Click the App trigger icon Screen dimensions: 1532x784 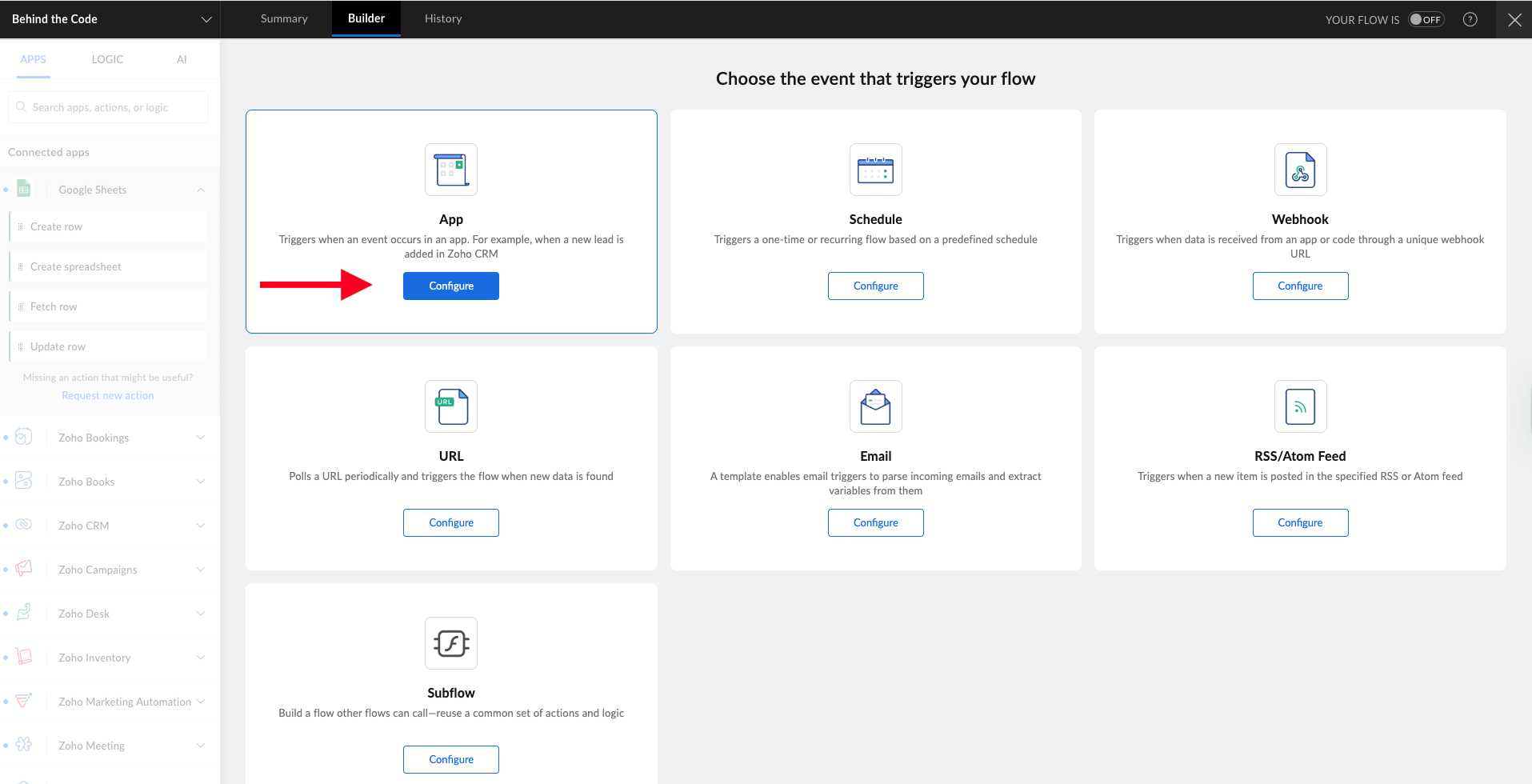[451, 170]
